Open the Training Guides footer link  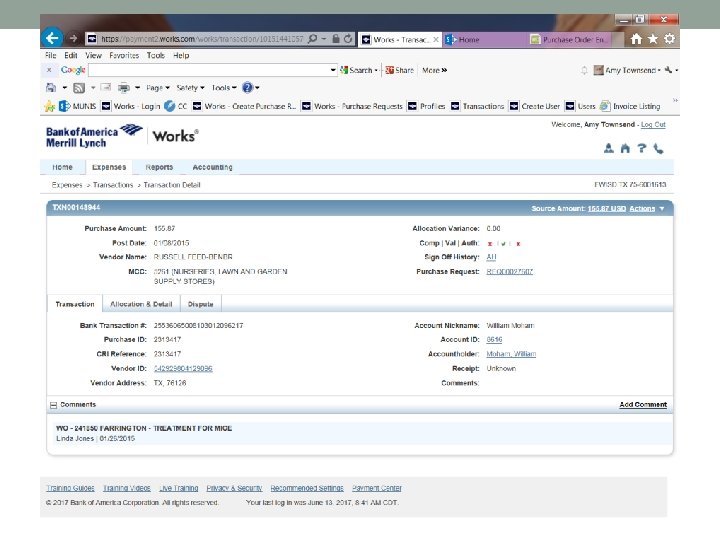pyautogui.click(x=70, y=488)
